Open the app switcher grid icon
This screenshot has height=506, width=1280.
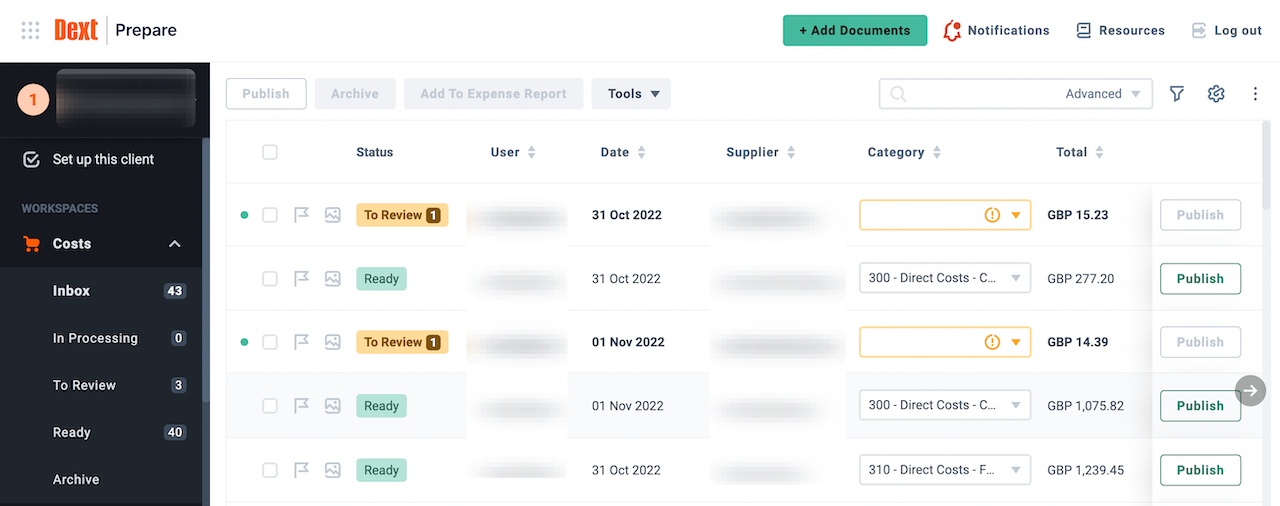(30, 30)
